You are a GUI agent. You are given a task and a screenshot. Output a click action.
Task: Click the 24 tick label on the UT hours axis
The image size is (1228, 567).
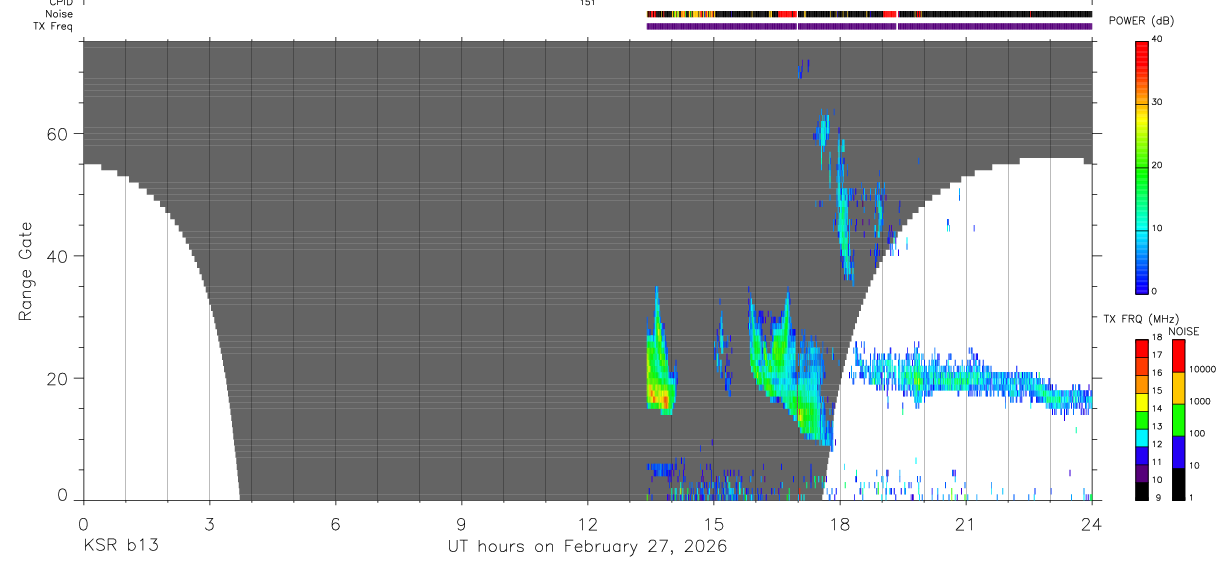click(x=1092, y=522)
